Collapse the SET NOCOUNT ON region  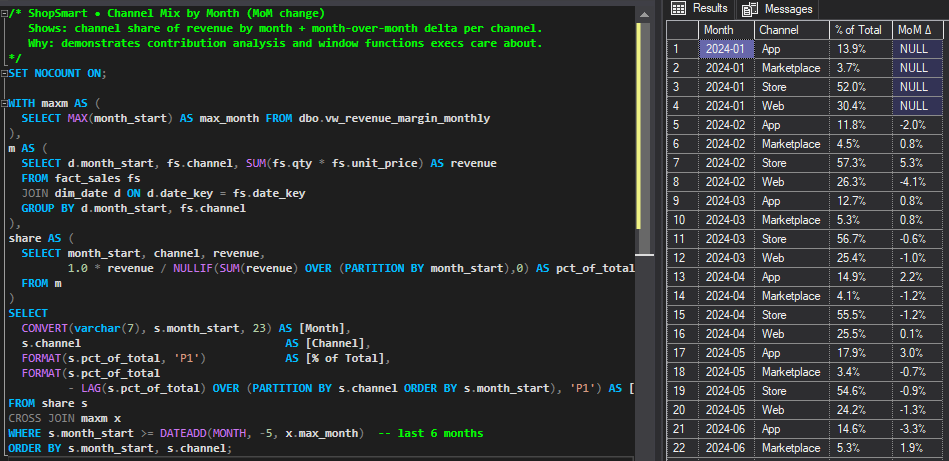point(4,73)
